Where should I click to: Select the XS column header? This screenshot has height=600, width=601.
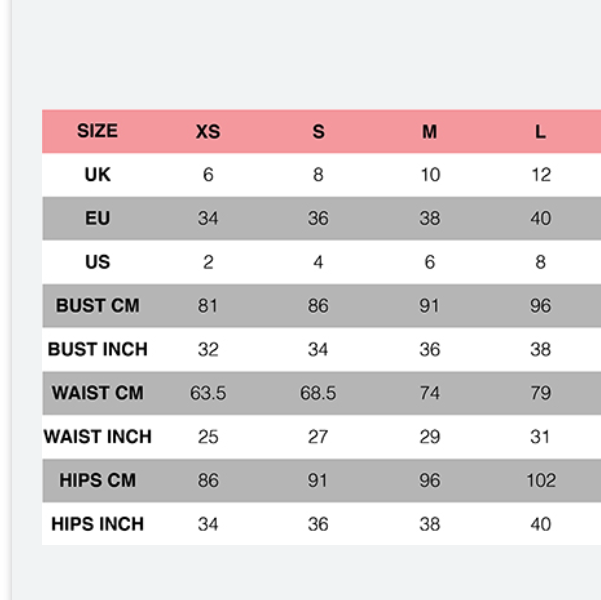(x=208, y=132)
